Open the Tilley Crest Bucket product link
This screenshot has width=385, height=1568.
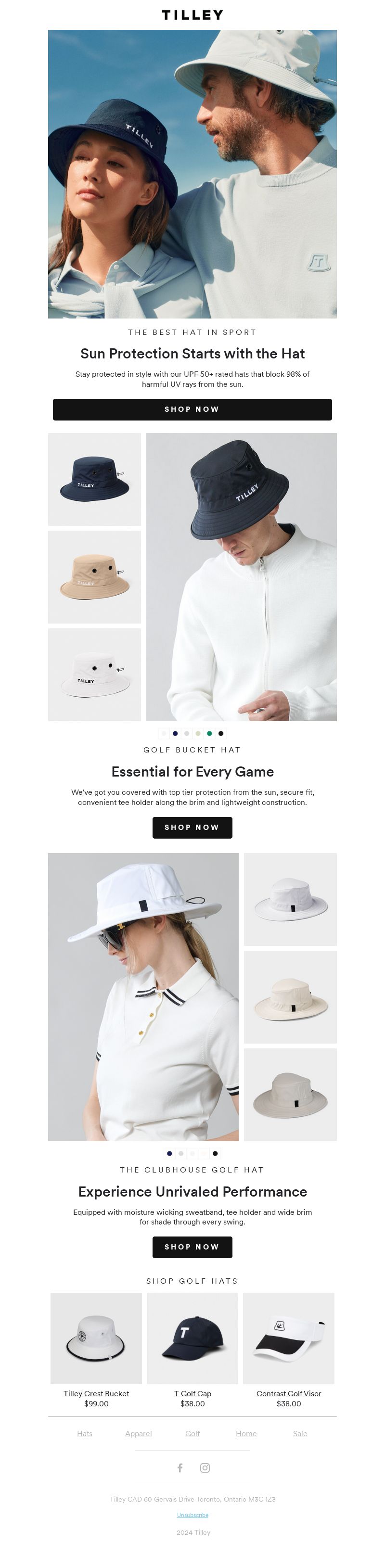click(96, 1393)
